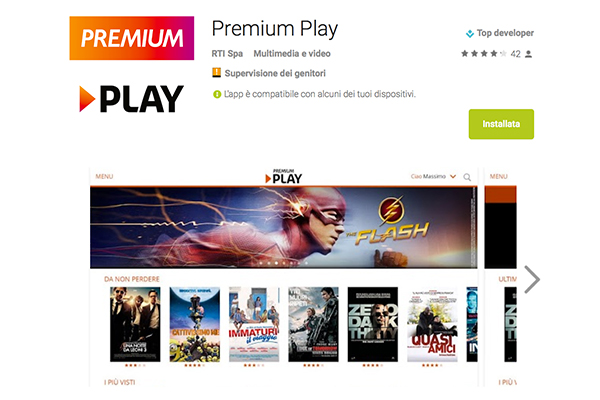Click the star rating display
The width and height of the screenshot is (600, 400).
pyautogui.click(x=484, y=54)
